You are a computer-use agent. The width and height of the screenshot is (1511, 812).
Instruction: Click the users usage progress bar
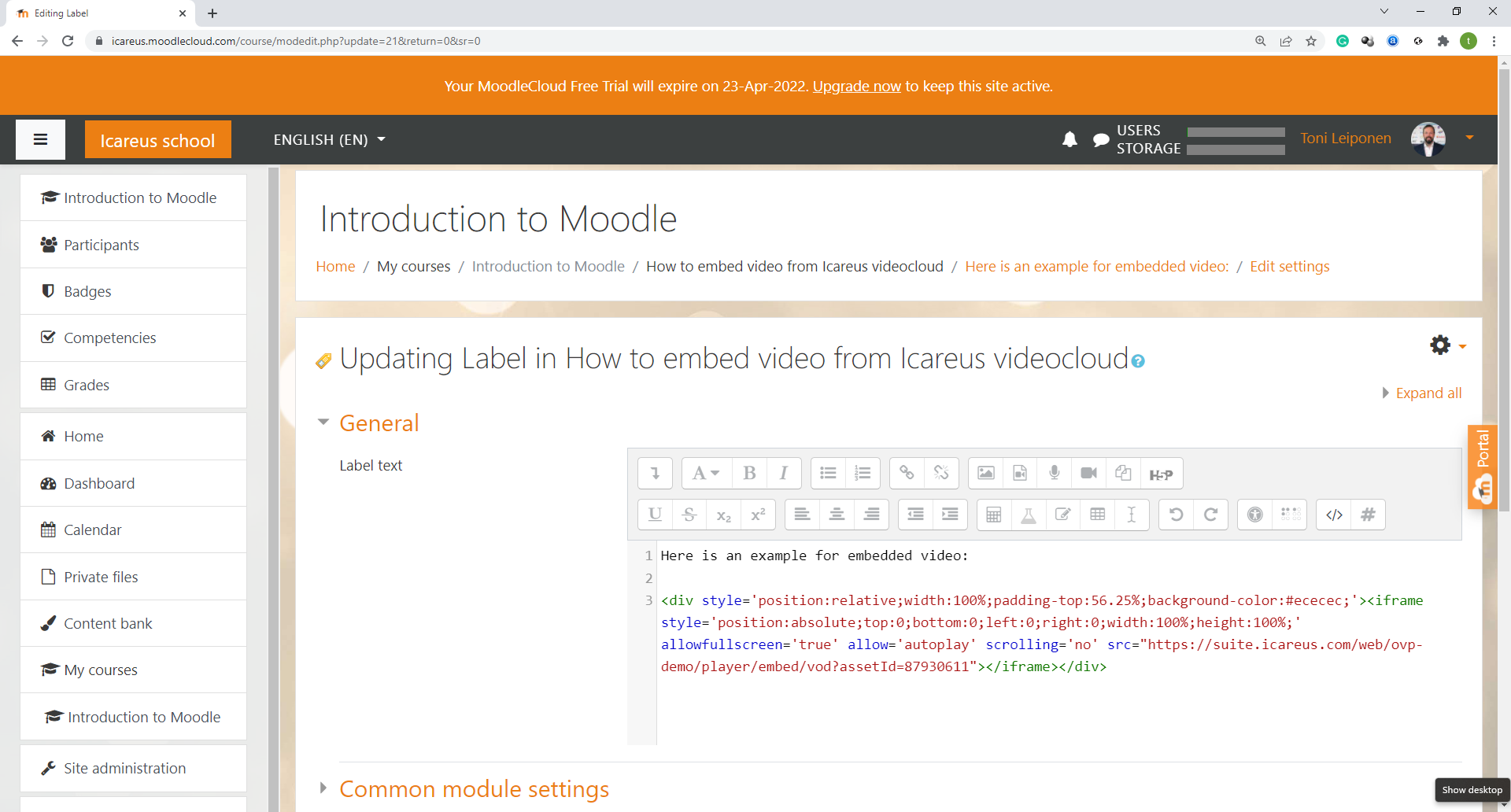[1236, 131]
